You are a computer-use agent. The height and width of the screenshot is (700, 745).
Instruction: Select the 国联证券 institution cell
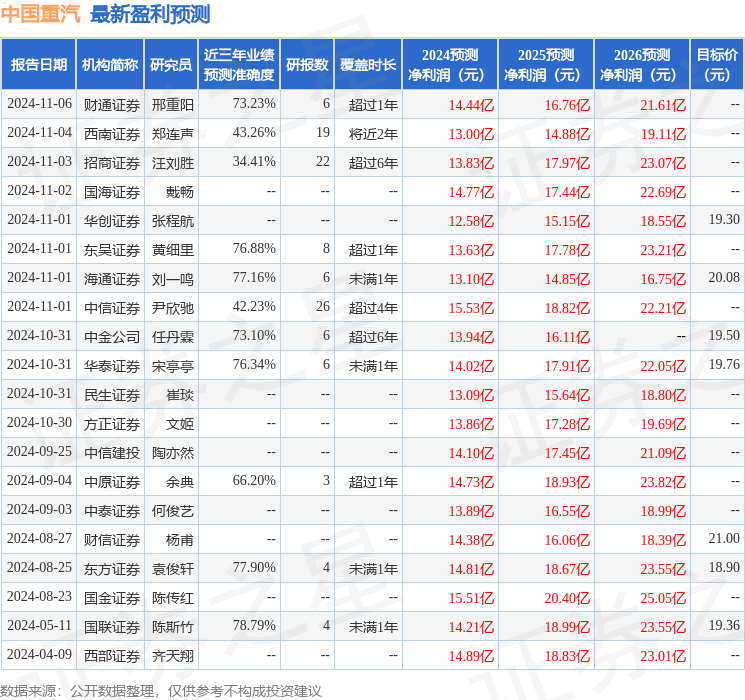tap(112, 626)
